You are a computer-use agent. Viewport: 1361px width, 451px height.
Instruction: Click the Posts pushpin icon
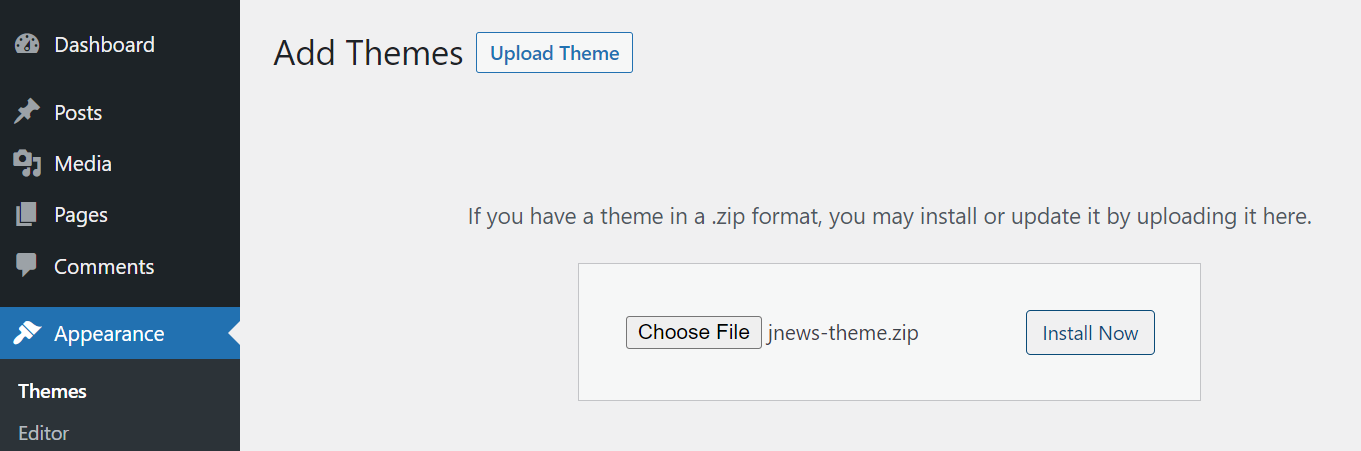click(x=27, y=113)
